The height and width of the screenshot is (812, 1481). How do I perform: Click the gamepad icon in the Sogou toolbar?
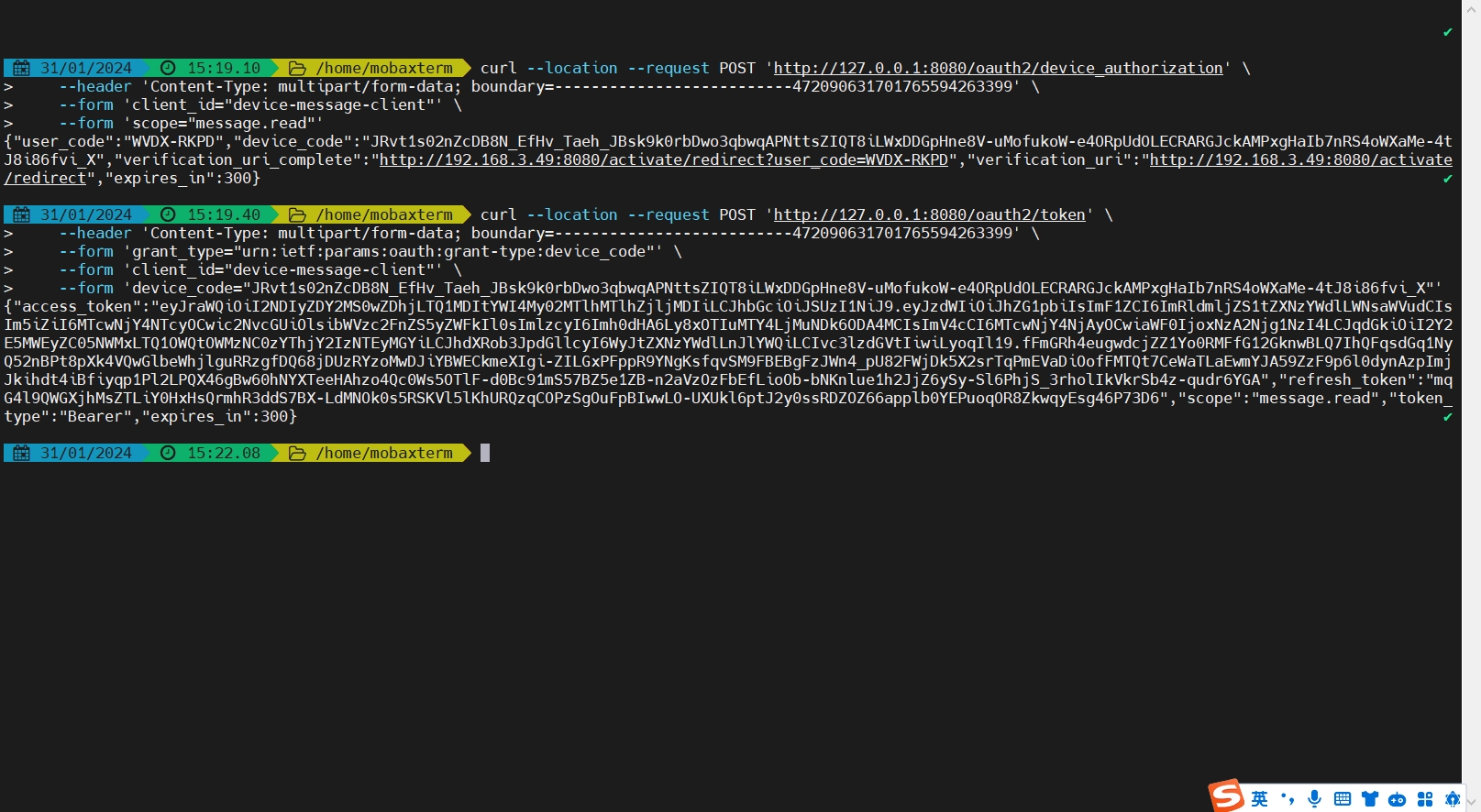click(x=1397, y=799)
